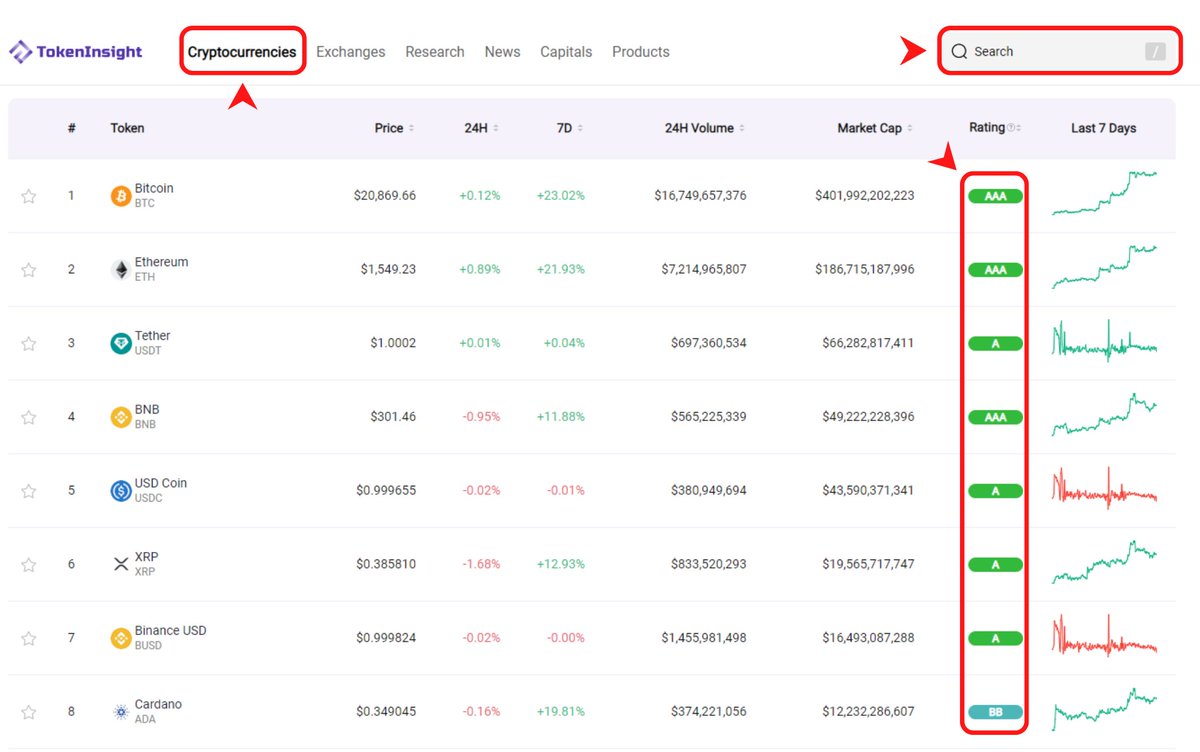Open Bitcoin's last 7 days chart
Image resolution: width=1200 pixels, height=752 pixels.
(x=1104, y=192)
